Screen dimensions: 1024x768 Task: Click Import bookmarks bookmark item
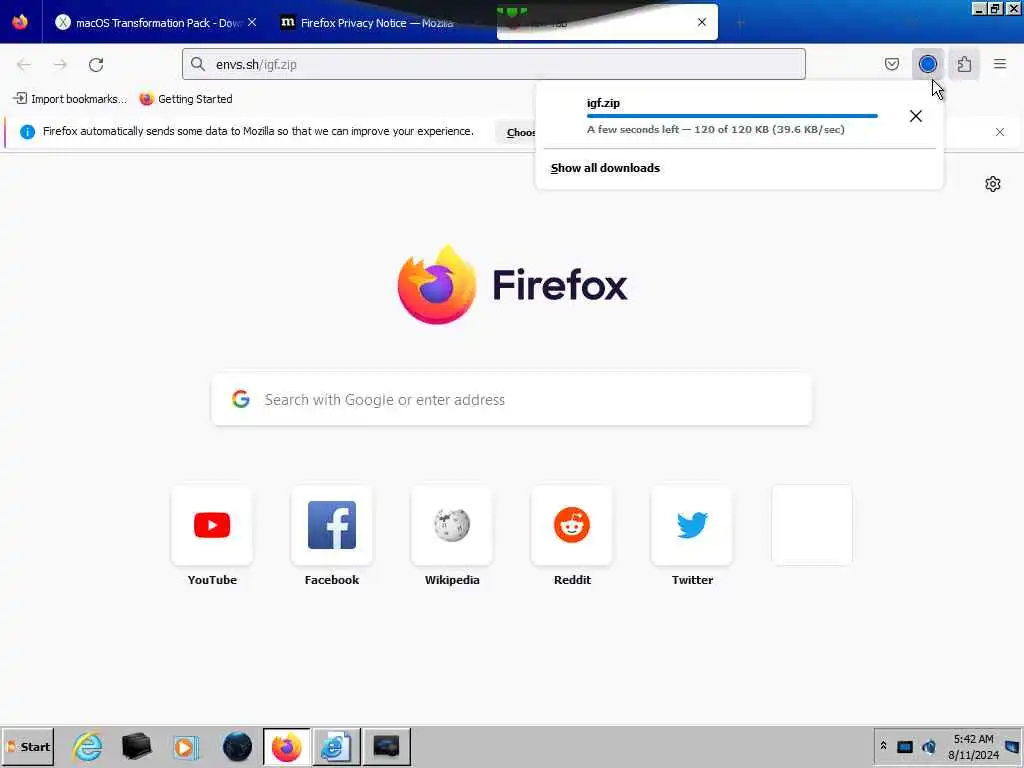tap(70, 99)
